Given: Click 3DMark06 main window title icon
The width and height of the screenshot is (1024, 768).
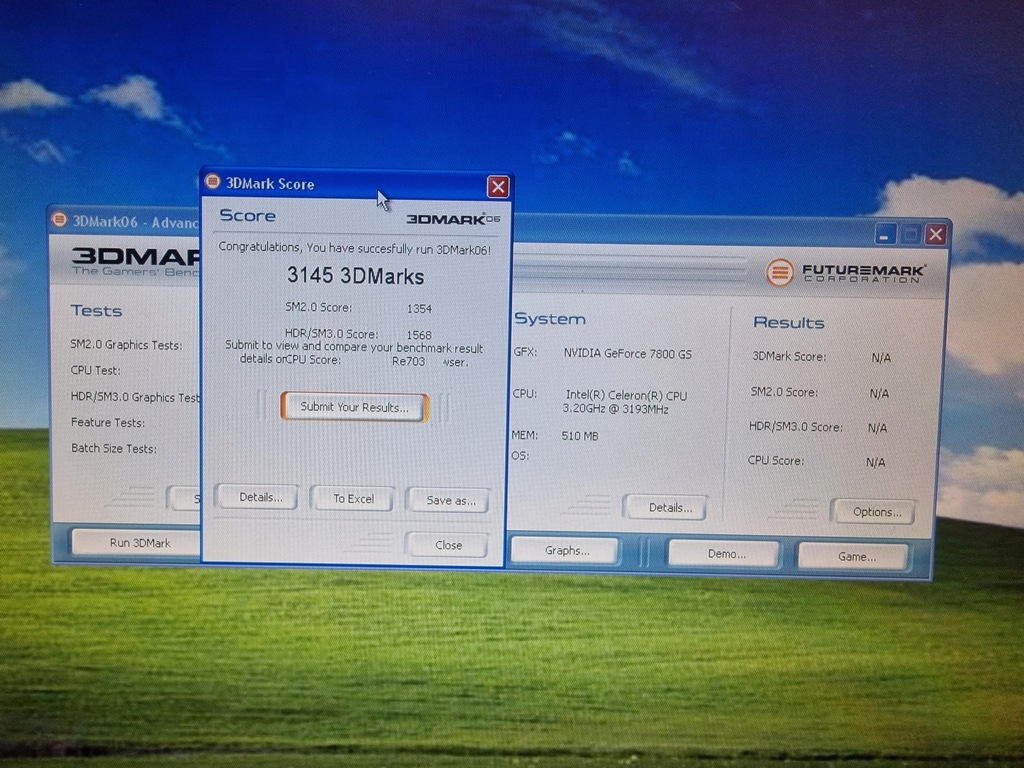Looking at the screenshot, I should click(x=59, y=219).
